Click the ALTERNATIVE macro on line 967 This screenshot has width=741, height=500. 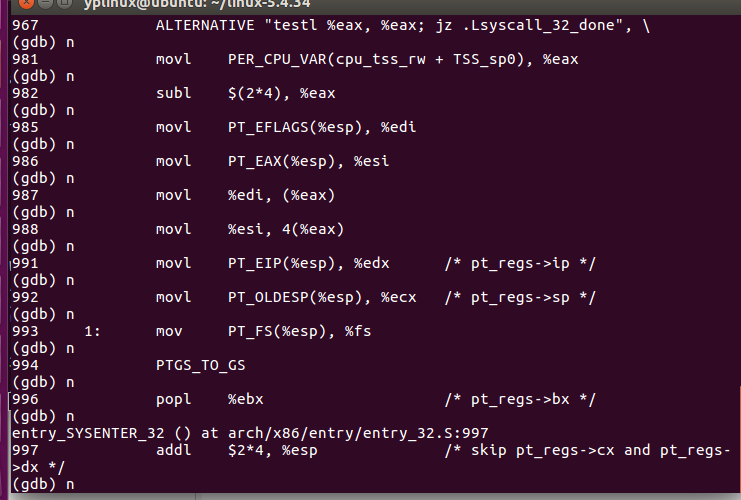205,25
